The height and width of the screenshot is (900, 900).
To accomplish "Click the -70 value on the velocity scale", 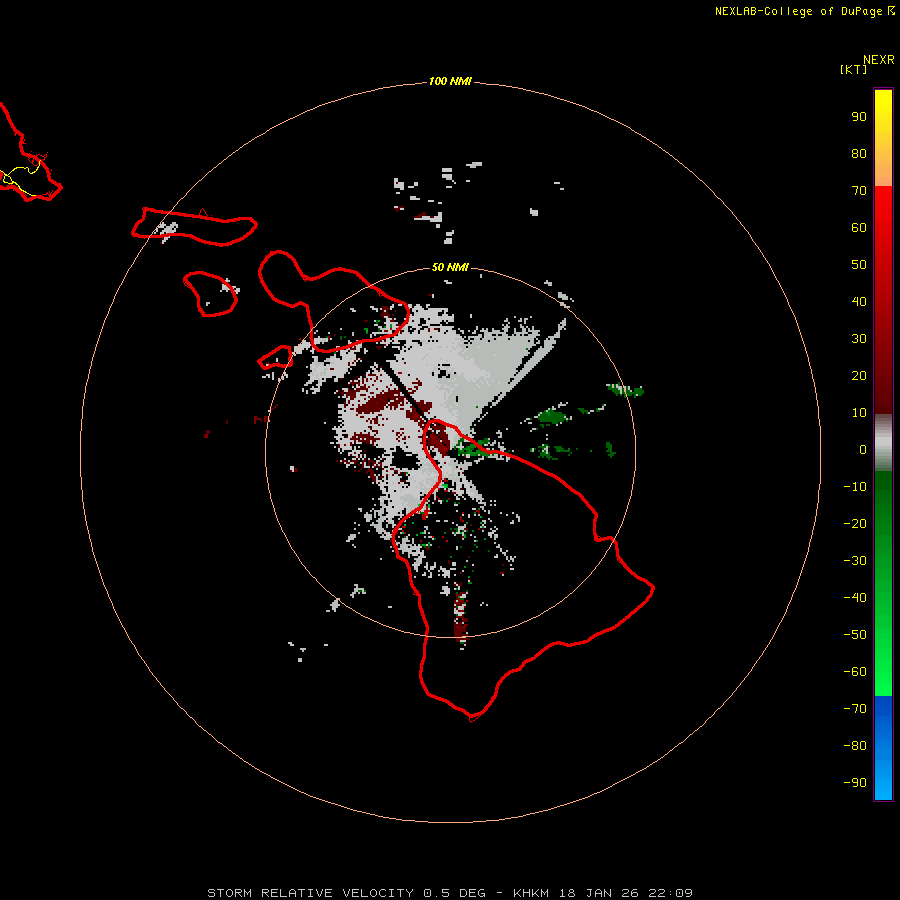I will (855, 709).
